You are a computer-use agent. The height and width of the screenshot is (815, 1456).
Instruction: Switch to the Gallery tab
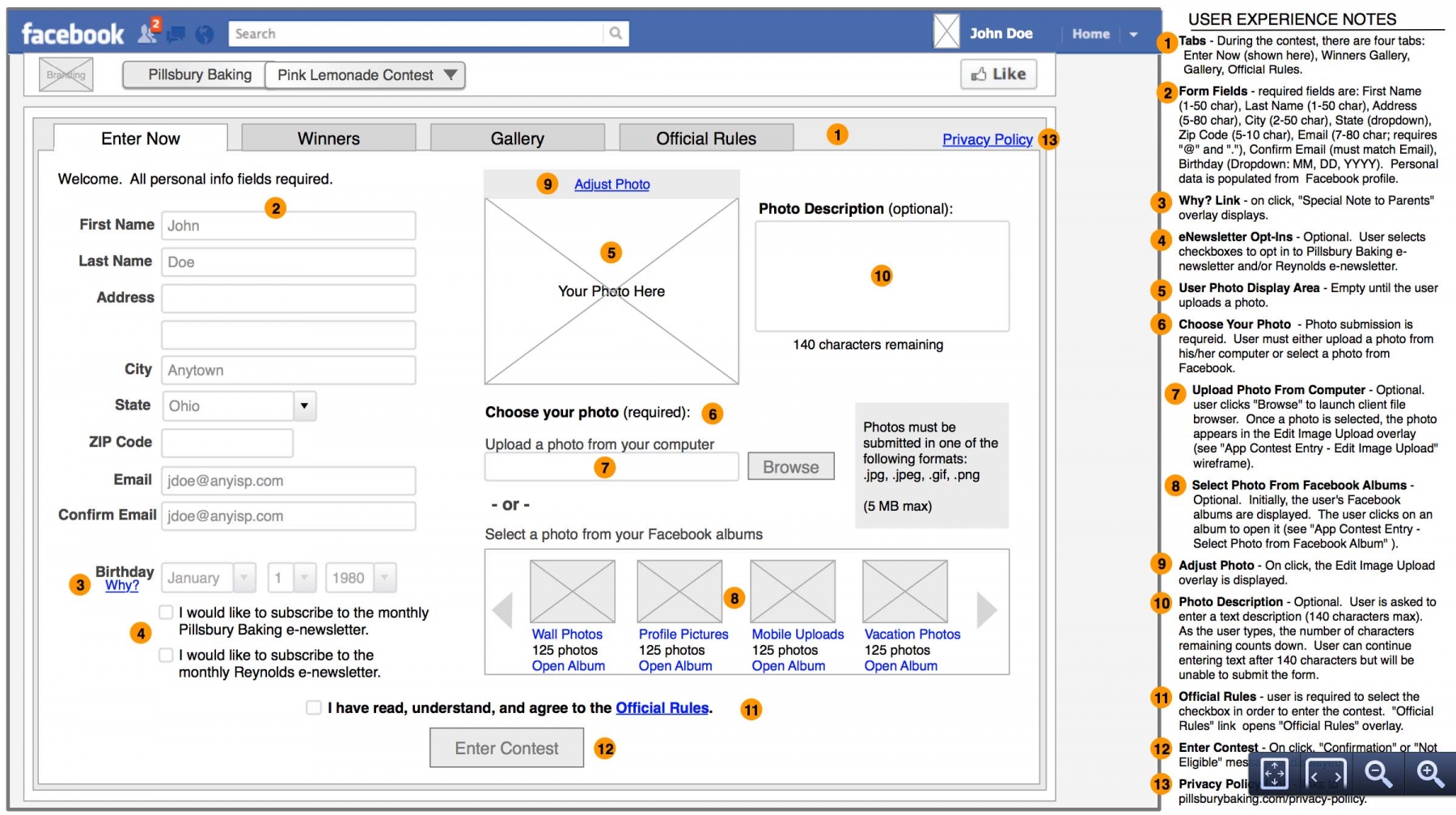(518, 138)
